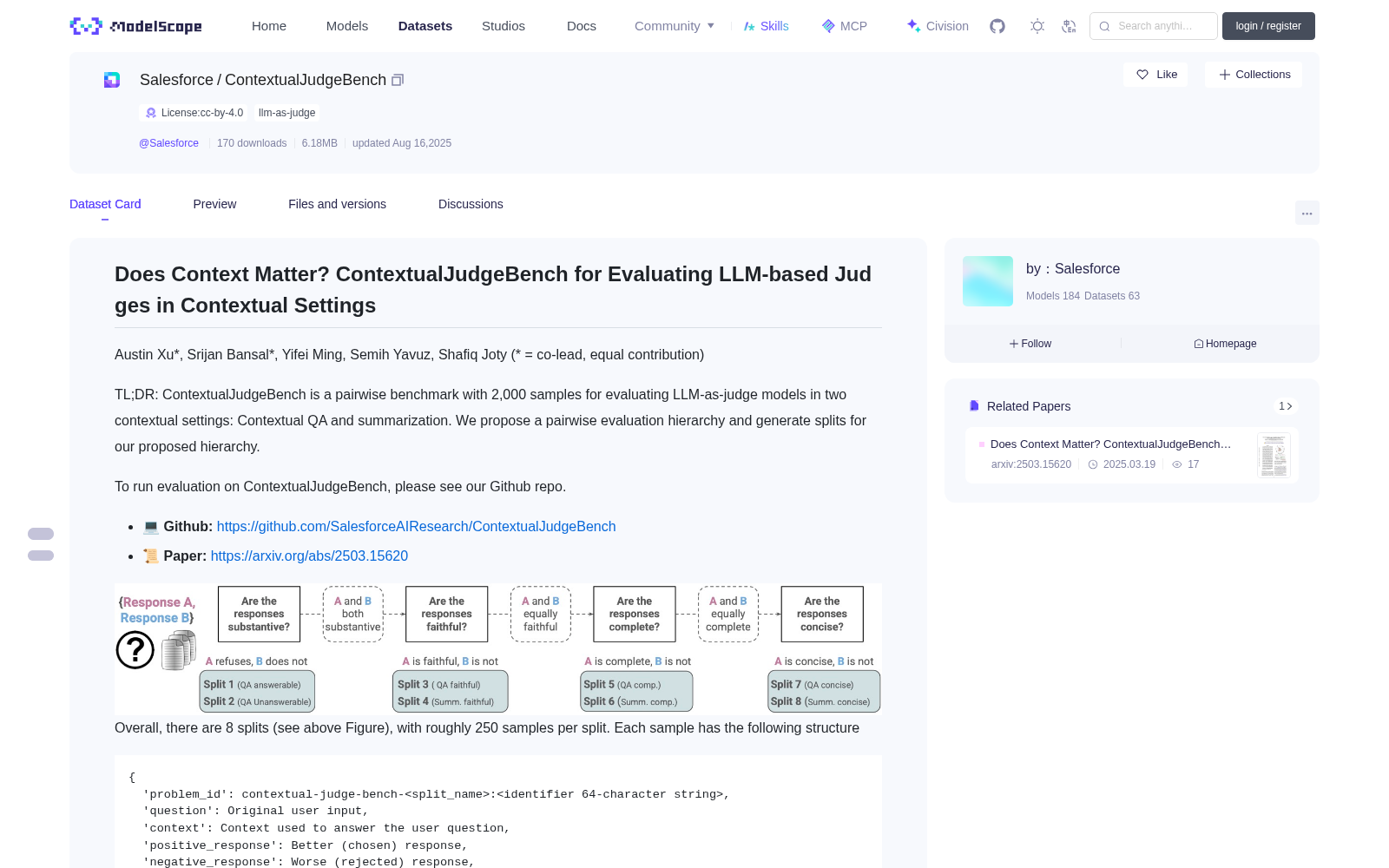This screenshot has width=1389, height=868.
Task: Toggle the light/dark theme sun icon
Action: (1037, 26)
